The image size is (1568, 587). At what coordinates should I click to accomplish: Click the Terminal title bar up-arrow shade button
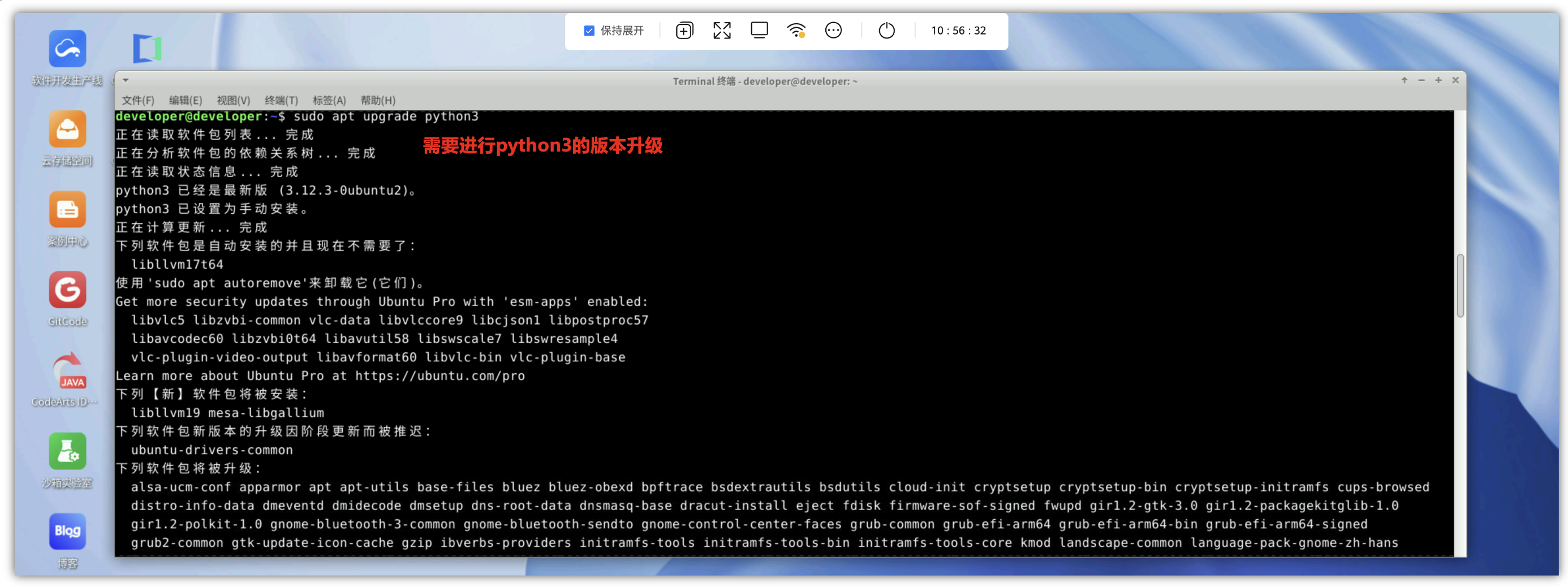tap(1405, 80)
